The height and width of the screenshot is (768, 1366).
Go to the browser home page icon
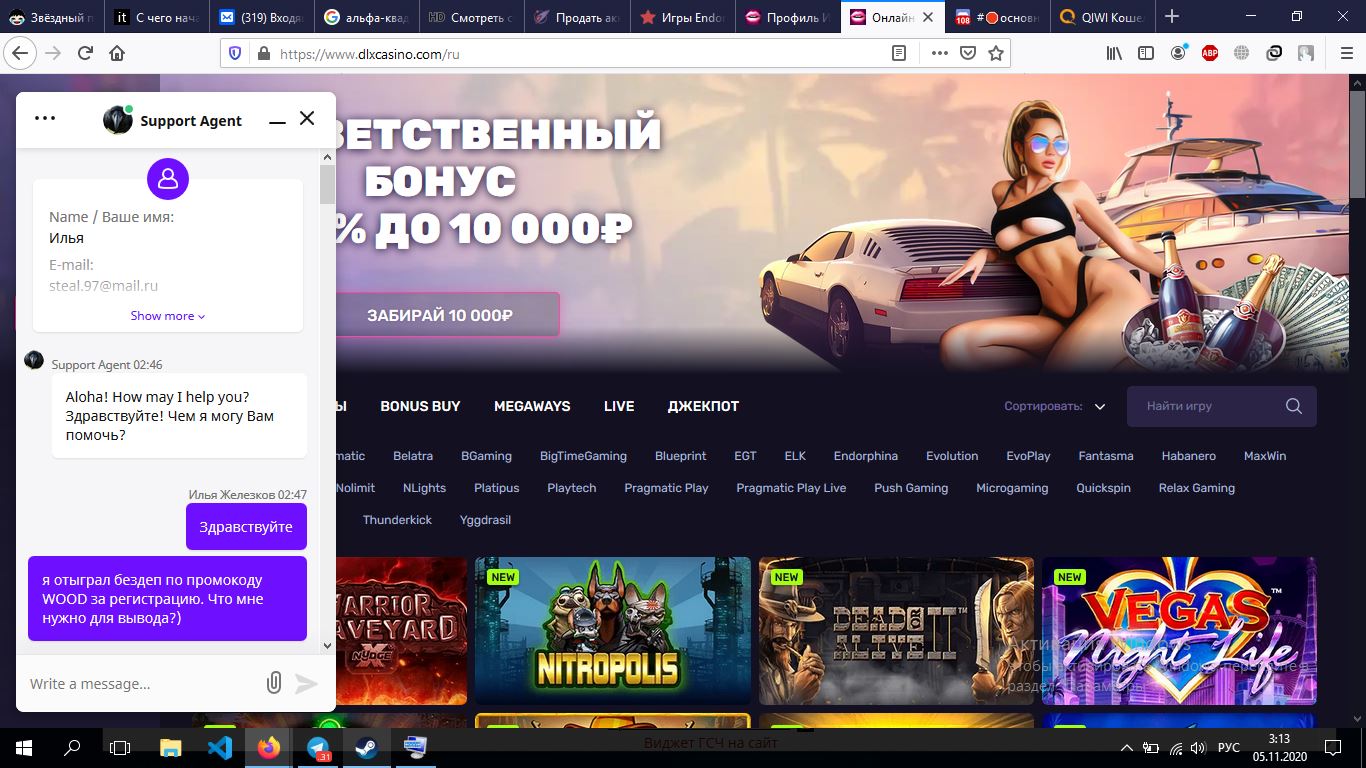117,53
